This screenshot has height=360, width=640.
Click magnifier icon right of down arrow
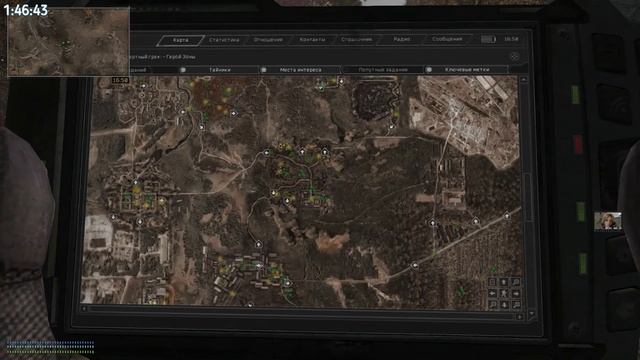(x=516, y=304)
